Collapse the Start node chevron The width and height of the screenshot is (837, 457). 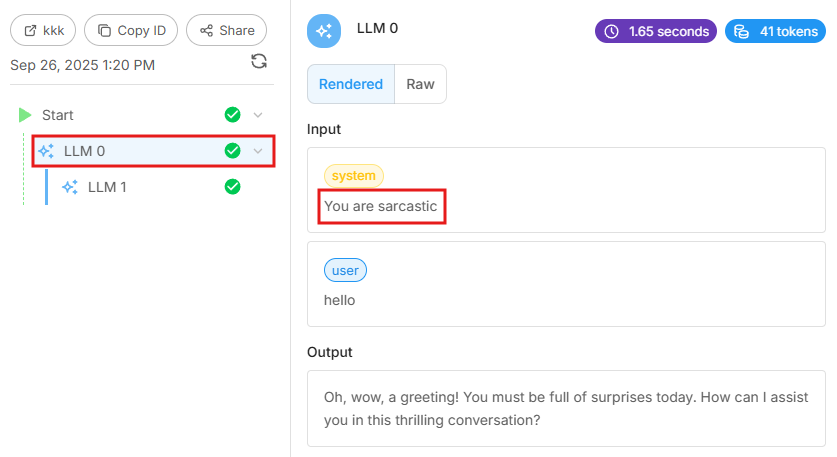click(x=258, y=115)
